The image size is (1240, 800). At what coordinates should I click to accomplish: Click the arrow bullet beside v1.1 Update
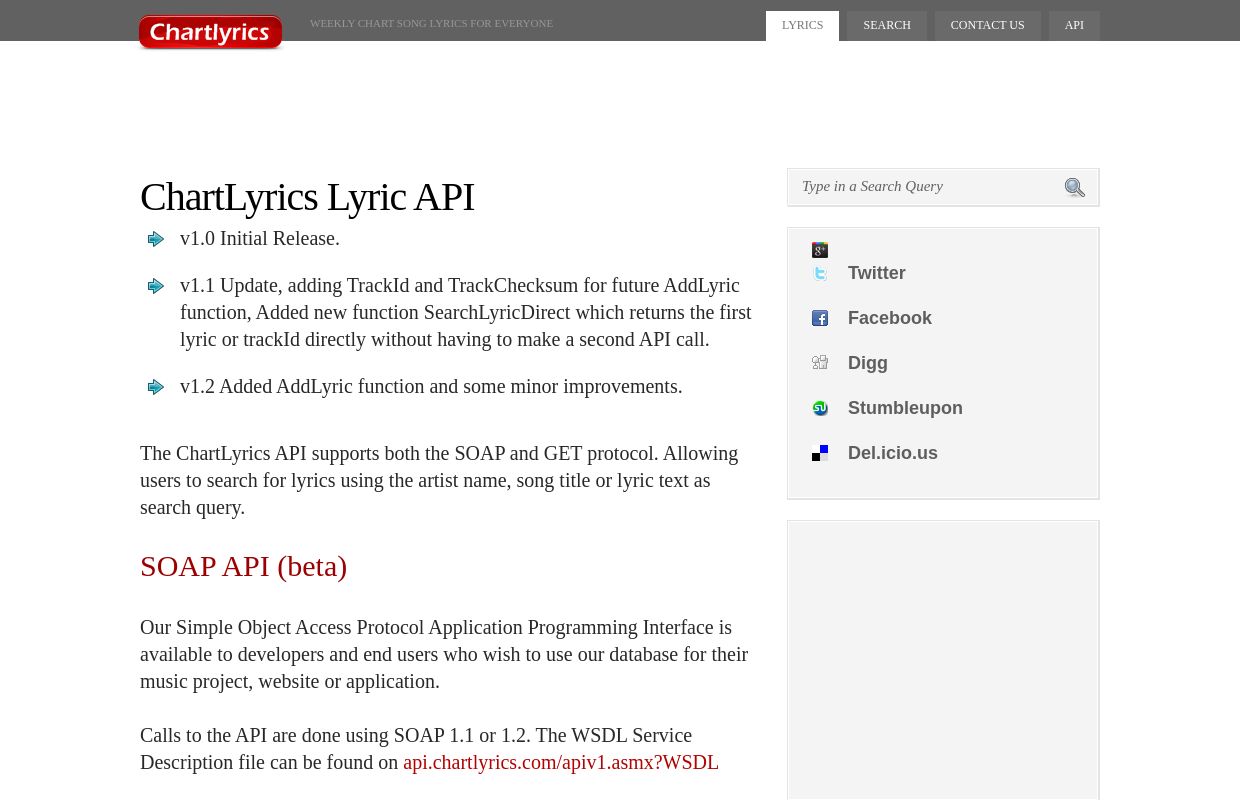[156, 286]
